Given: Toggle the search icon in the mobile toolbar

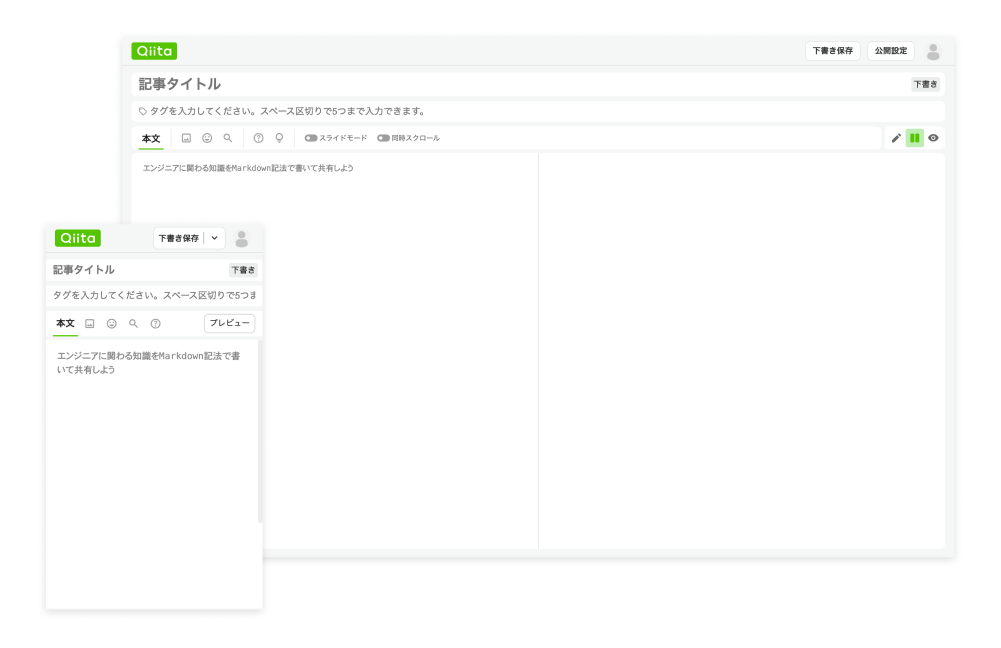Looking at the screenshot, I should tap(133, 323).
